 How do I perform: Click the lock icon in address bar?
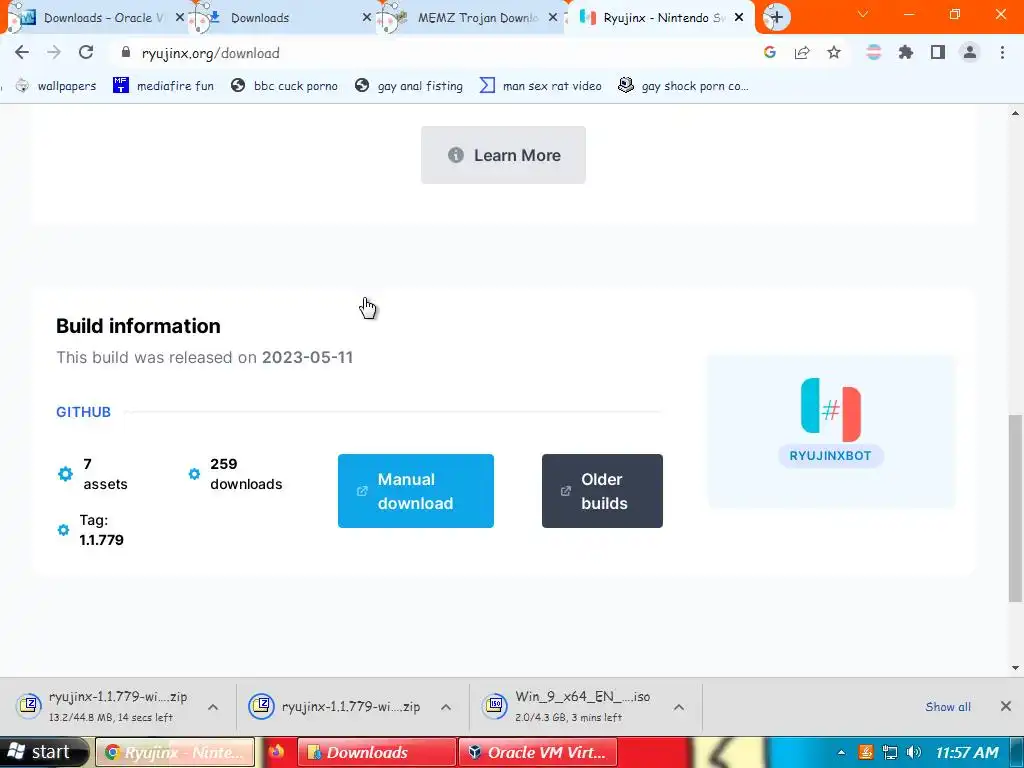pos(126,53)
